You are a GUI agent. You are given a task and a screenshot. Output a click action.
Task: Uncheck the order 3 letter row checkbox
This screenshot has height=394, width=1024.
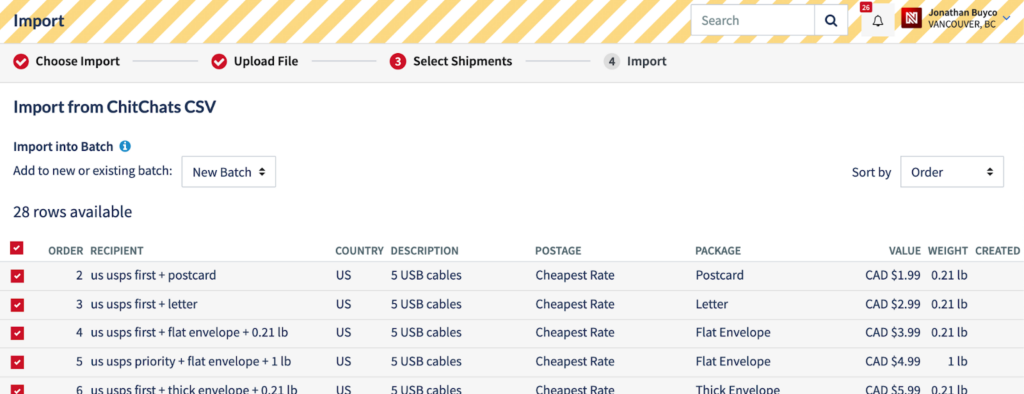(x=17, y=304)
